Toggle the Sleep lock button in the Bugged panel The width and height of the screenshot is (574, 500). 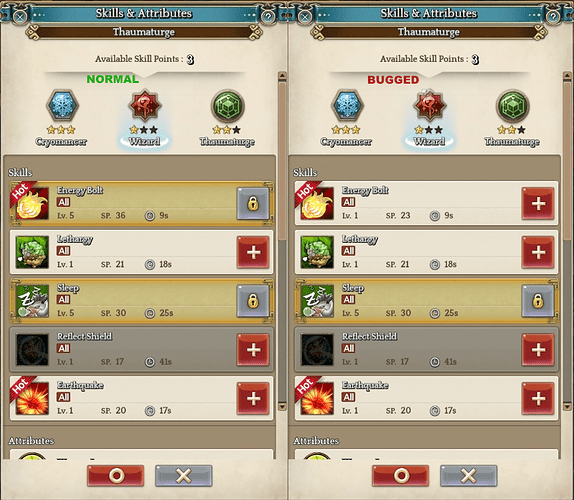point(538,301)
